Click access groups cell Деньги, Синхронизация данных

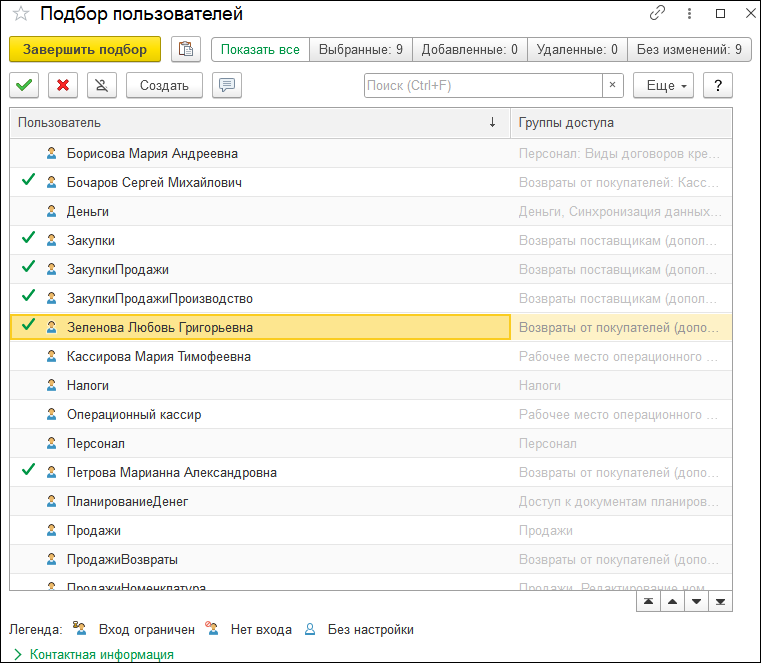point(621,211)
